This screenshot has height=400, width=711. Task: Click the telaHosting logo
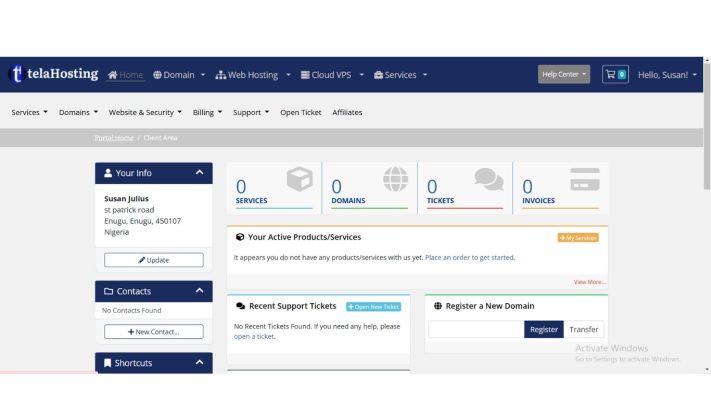pyautogui.click(x=53, y=74)
